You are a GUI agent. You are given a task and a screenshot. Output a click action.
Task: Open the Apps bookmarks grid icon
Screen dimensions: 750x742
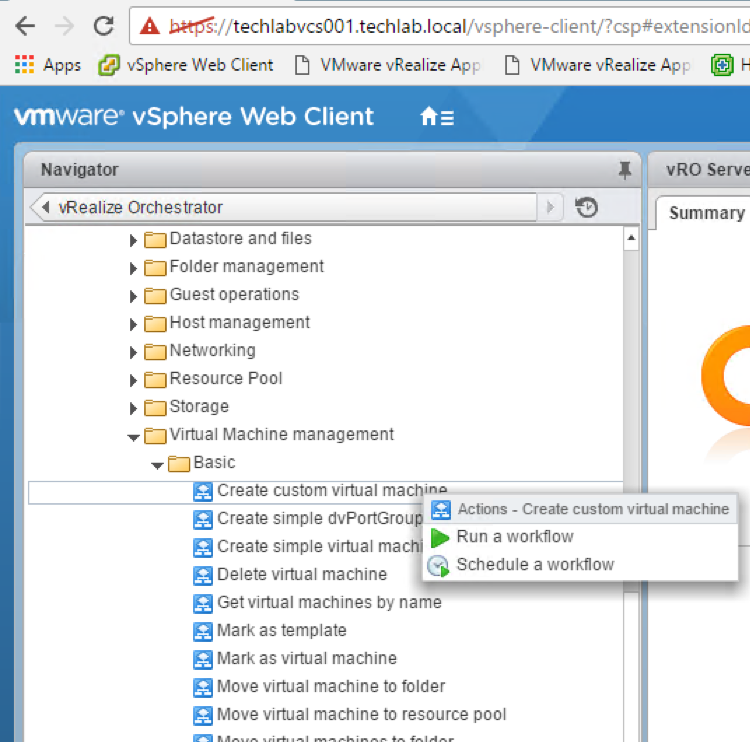24,64
